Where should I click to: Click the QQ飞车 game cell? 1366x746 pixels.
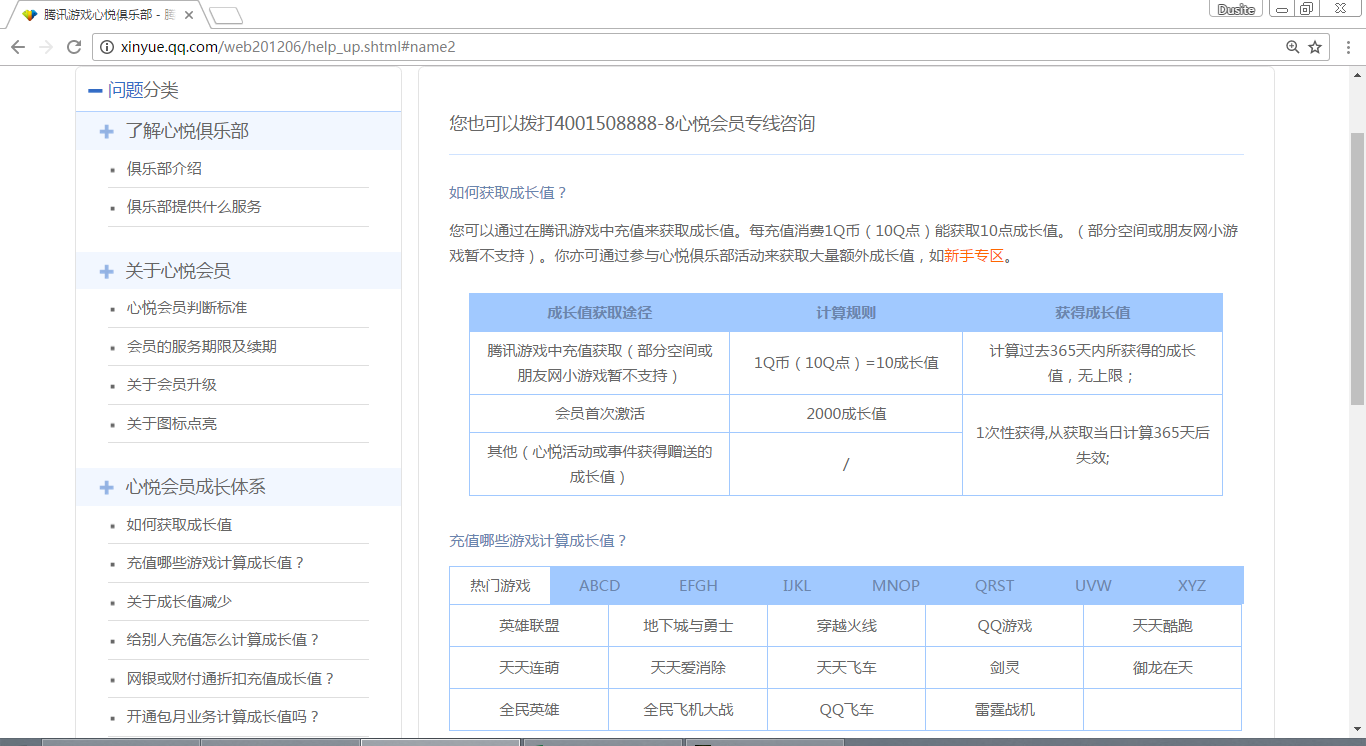click(846, 710)
